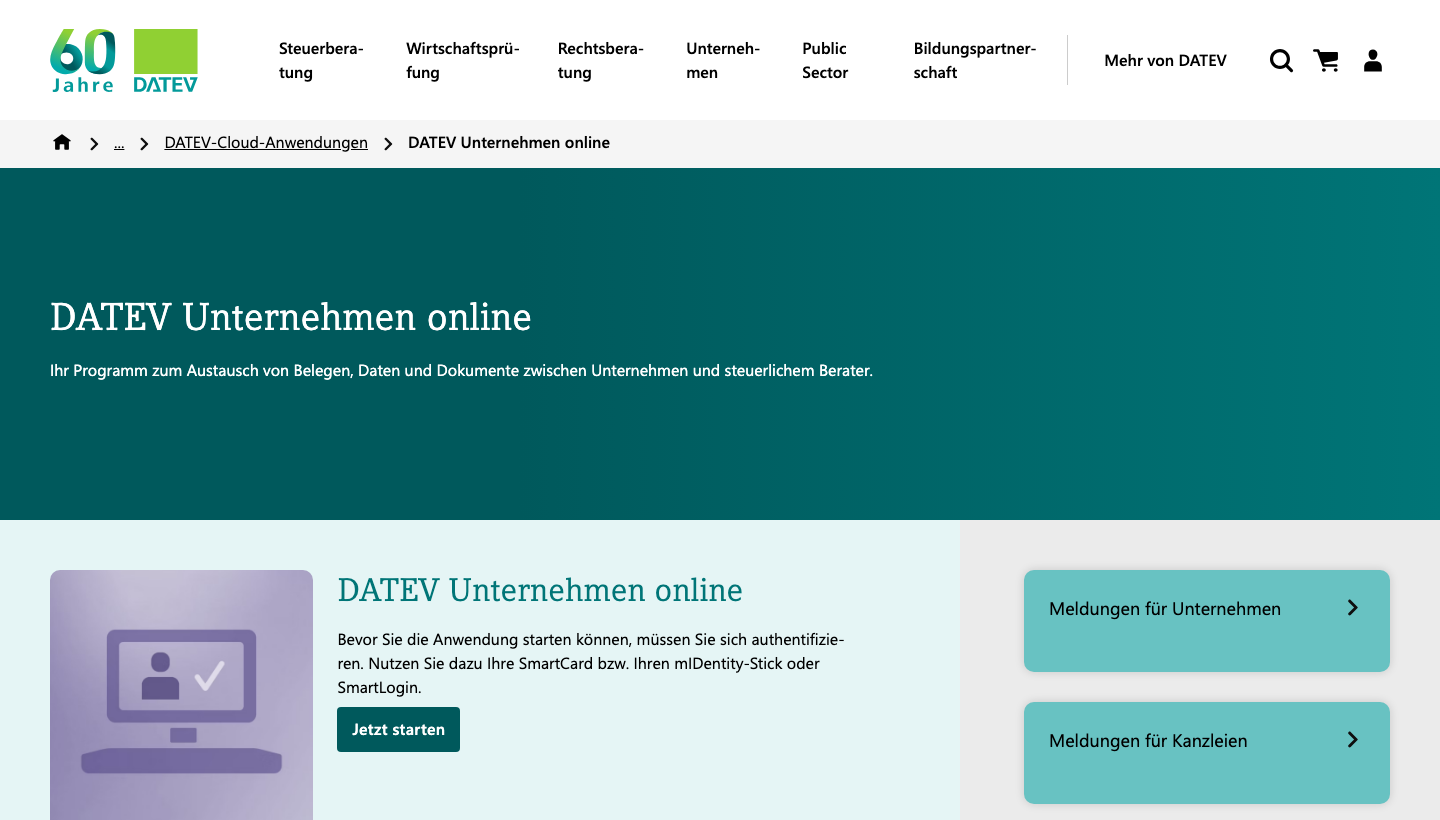
Task: Click the purple computer monitor illustration
Action: pyautogui.click(x=181, y=695)
